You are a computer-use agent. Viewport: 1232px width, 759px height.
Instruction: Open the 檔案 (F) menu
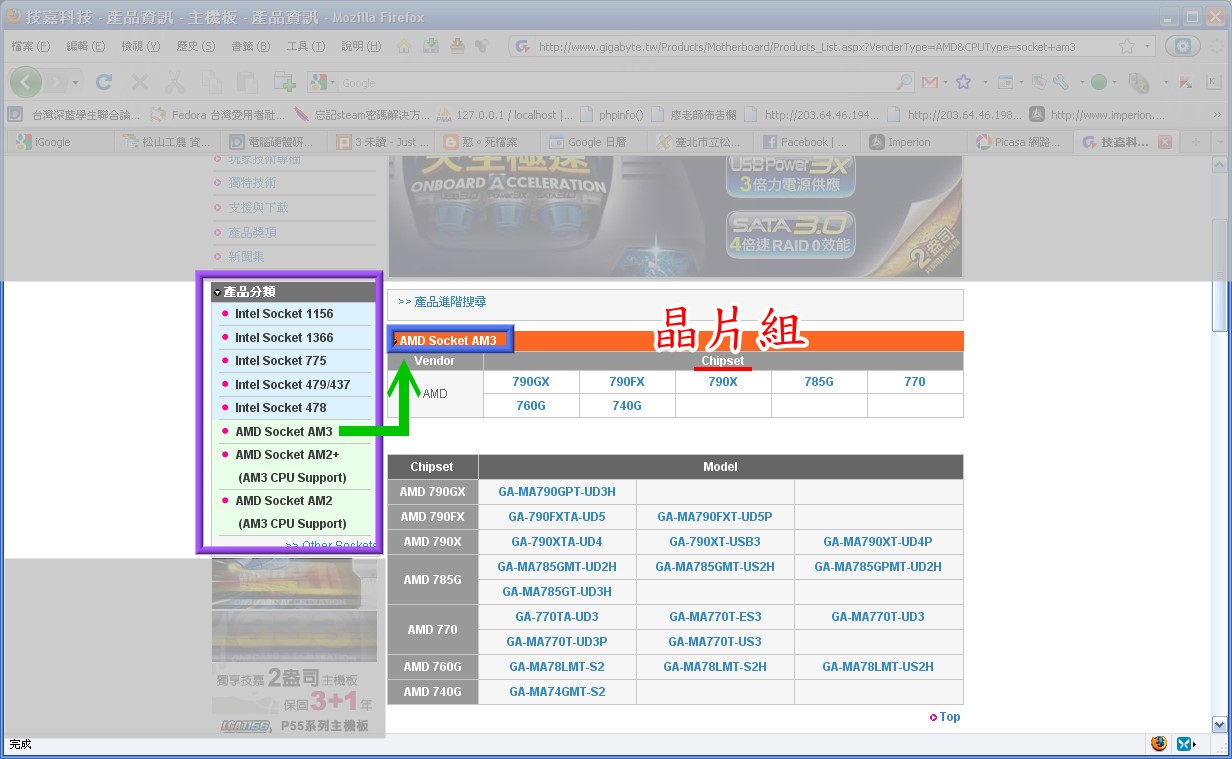(x=31, y=46)
